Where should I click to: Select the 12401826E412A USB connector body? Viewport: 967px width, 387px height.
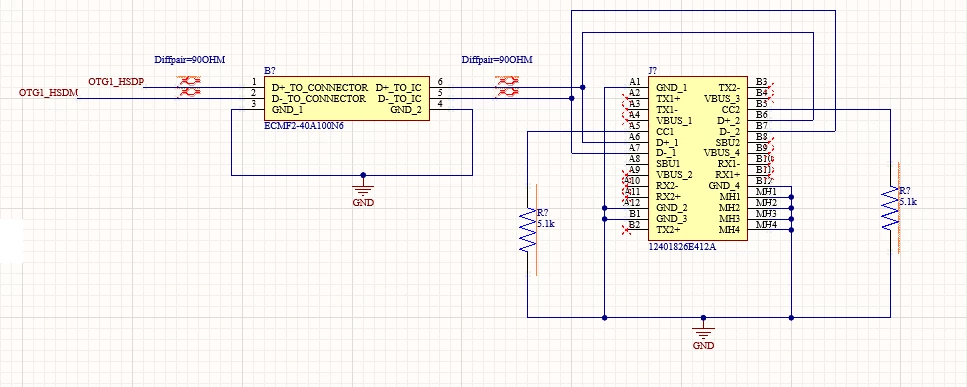coord(697,159)
